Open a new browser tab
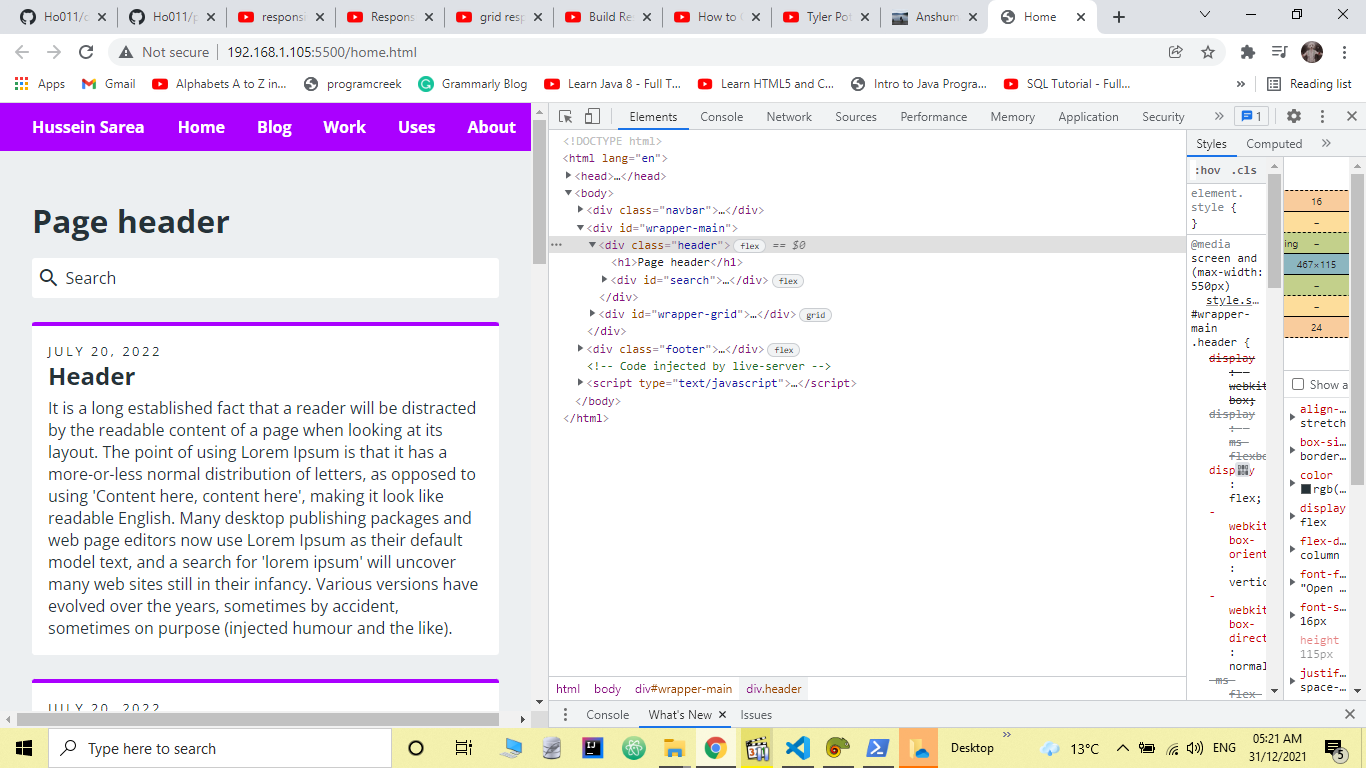Viewport: 1366px width, 768px height. [1119, 17]
